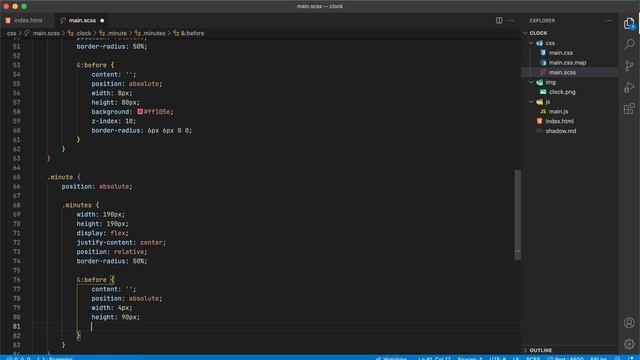Select main.scss in the Explorer
Image resolution: width=640 pixels, height=360 pixels.
562,72
